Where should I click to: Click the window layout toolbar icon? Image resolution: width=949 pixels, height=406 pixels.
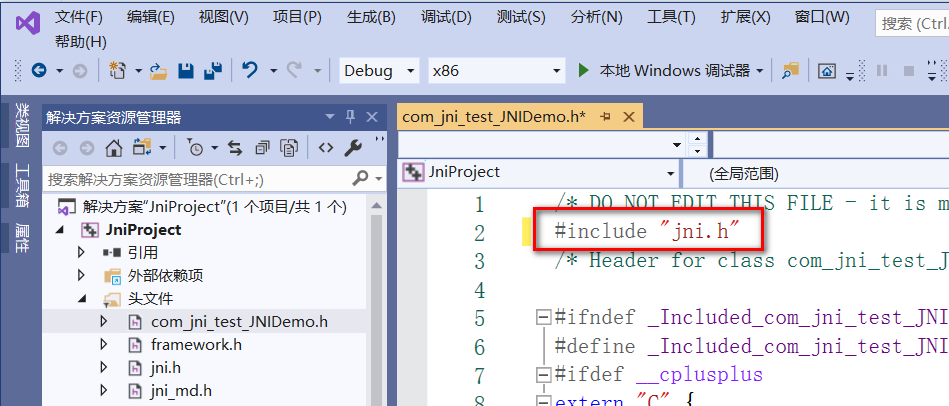pos(827,71)
